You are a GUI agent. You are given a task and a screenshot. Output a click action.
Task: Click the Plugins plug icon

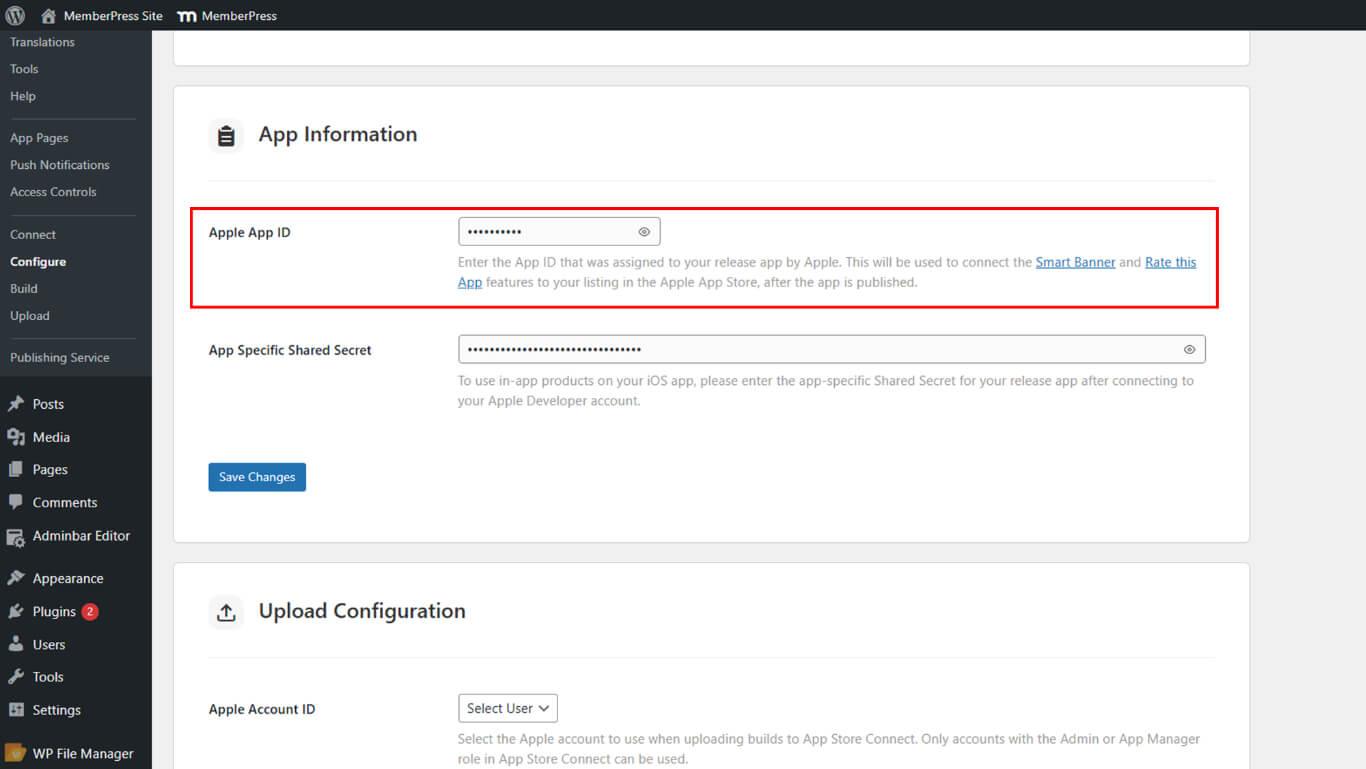click(x=16, y=611)
